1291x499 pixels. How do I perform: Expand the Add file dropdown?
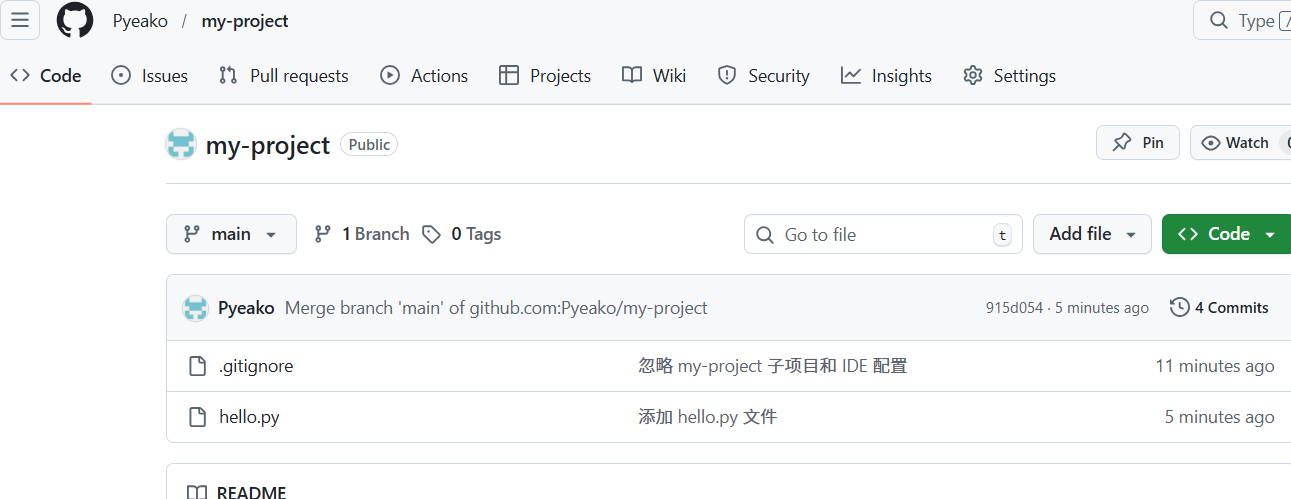pyautogui.click(x=1092, y=234)
